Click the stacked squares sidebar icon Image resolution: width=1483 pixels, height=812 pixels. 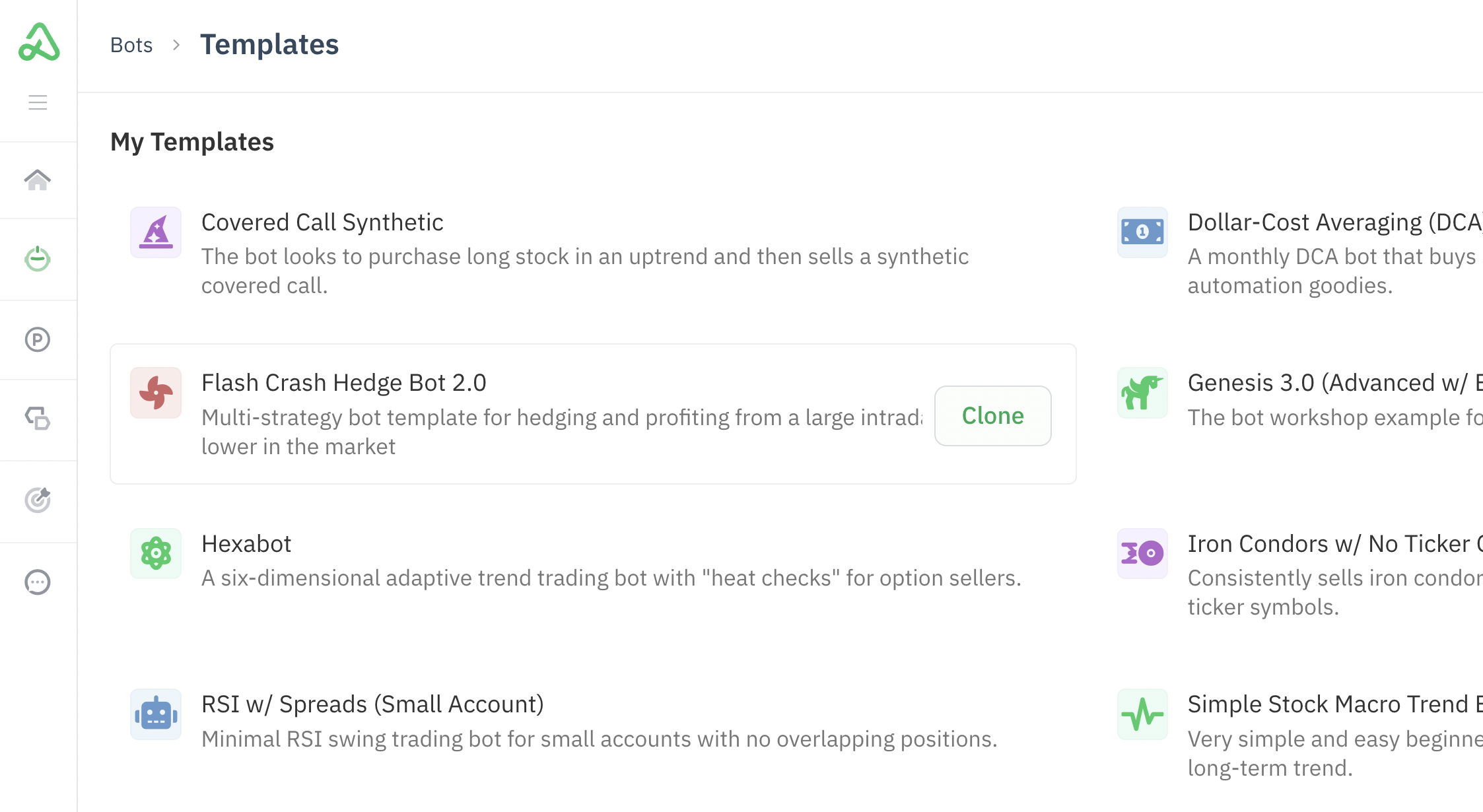coord(38,419)
